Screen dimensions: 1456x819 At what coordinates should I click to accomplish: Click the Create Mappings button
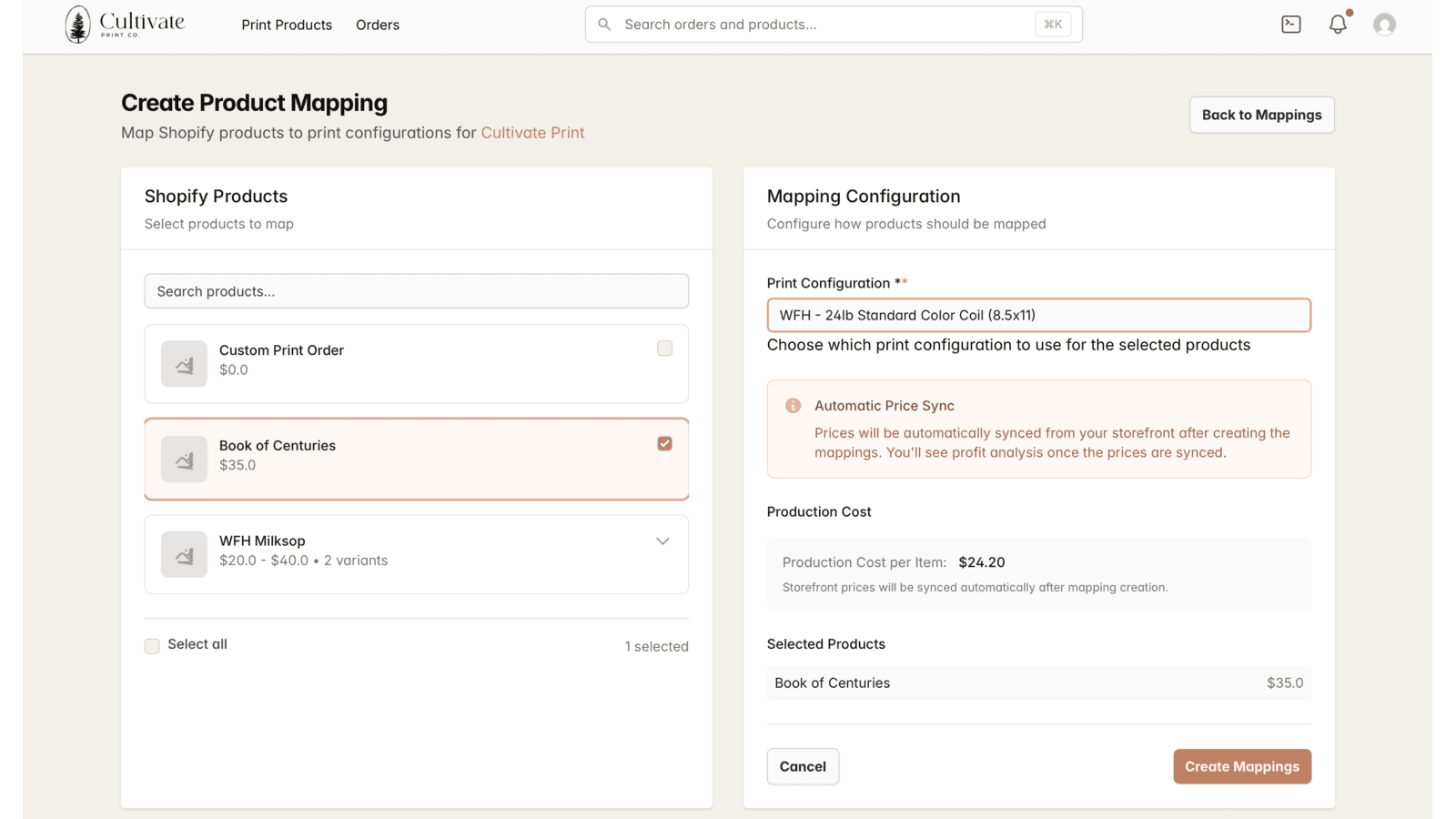point(1241,766)
